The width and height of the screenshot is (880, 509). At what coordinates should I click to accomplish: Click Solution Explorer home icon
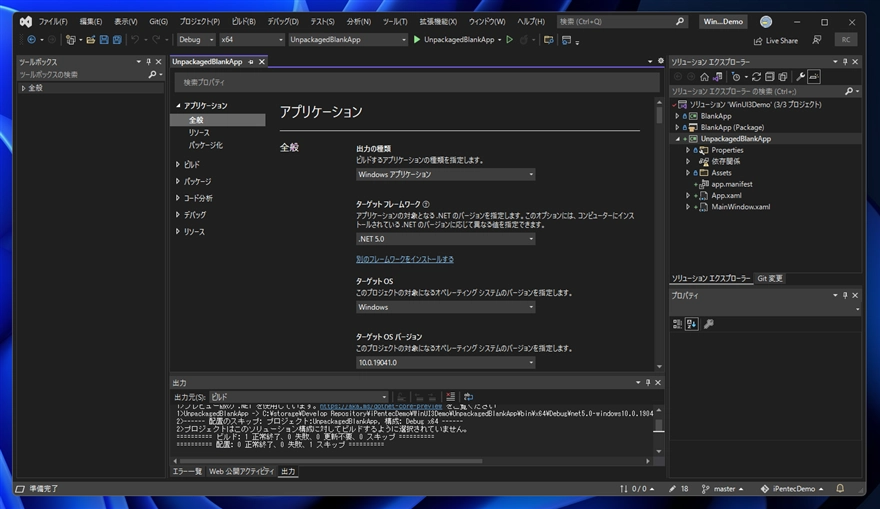coord(704,77)
